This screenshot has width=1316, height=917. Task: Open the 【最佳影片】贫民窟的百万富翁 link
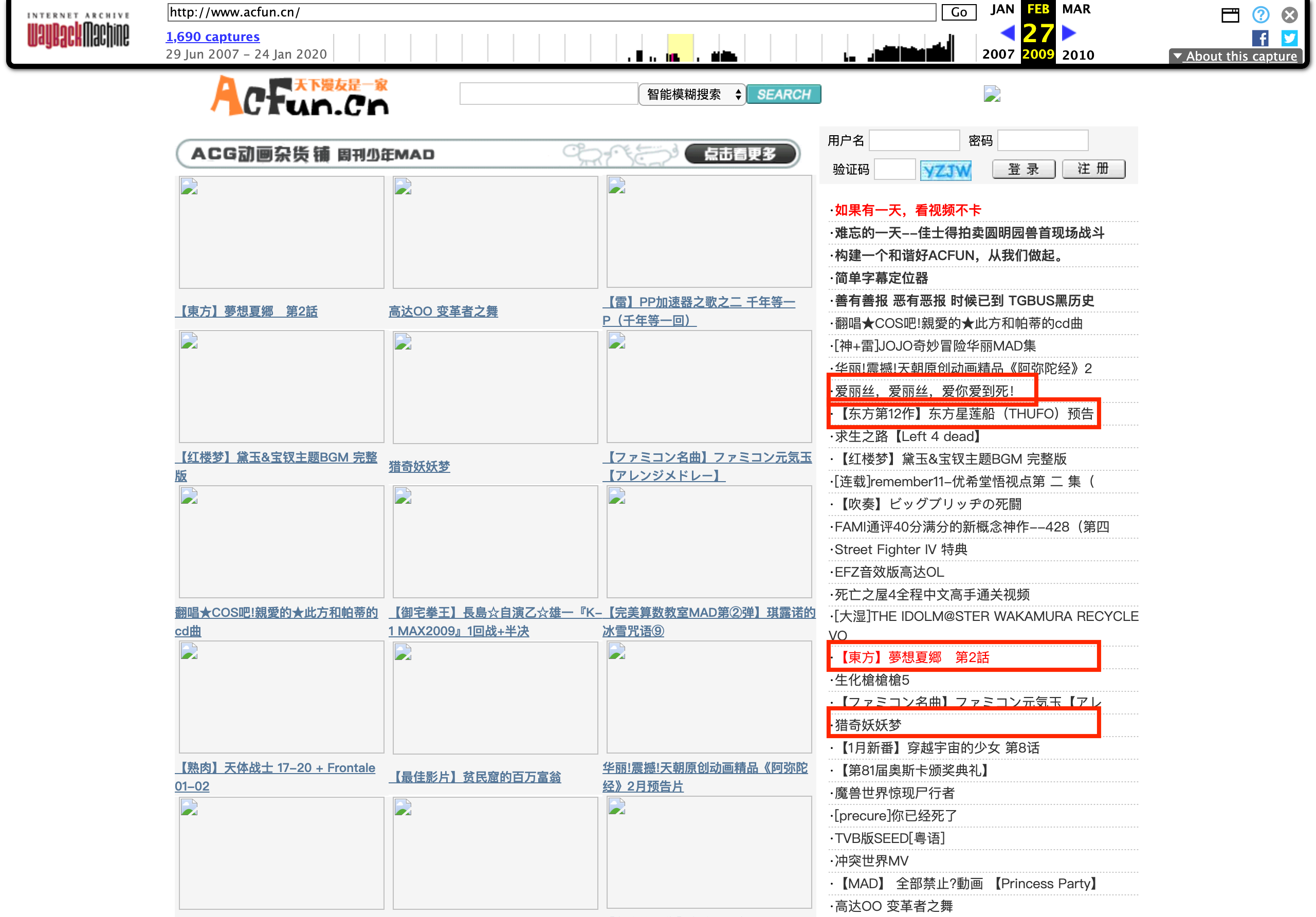tap(474, 777)
